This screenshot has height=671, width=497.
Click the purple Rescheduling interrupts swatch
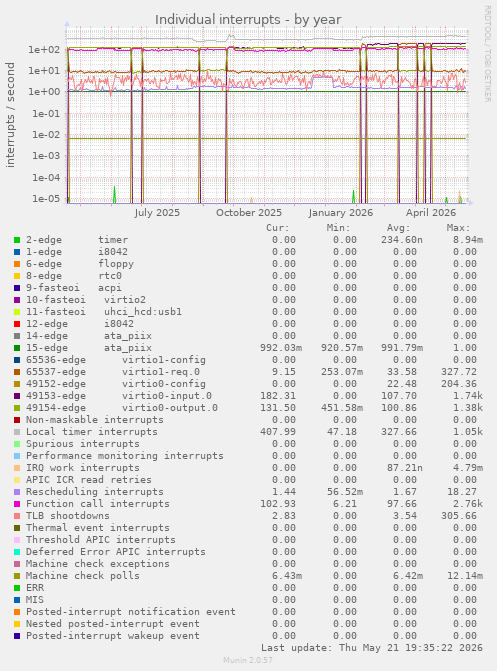(x=17, y=492)
